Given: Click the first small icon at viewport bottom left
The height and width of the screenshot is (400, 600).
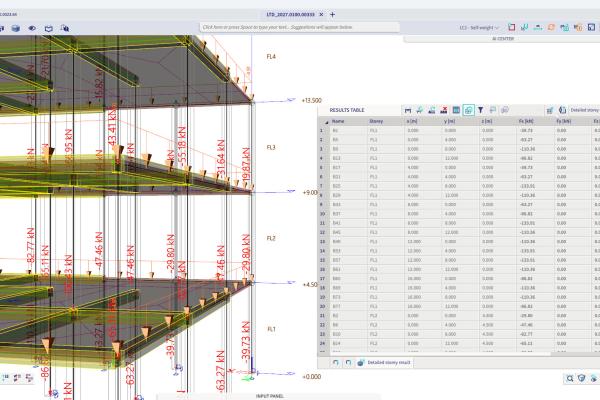Looking at the screenshot, I should 5,378.
